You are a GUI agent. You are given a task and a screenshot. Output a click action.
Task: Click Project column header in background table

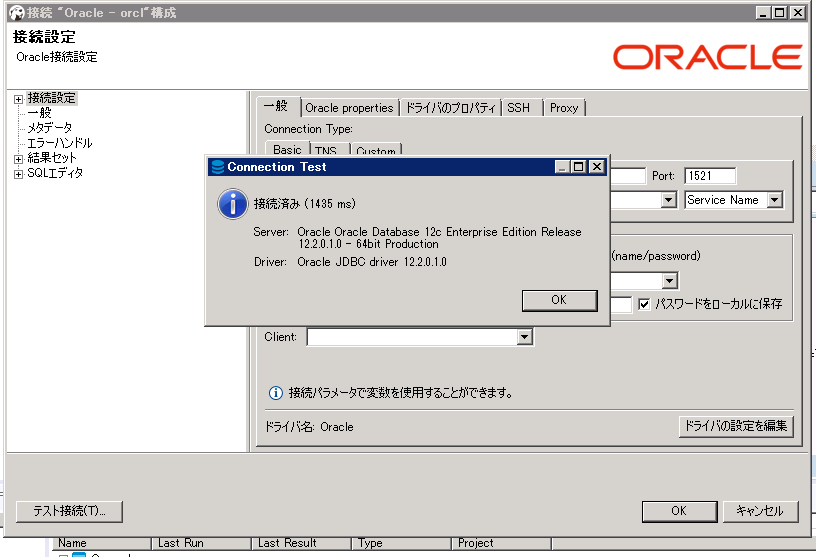(x=502, y=543)
